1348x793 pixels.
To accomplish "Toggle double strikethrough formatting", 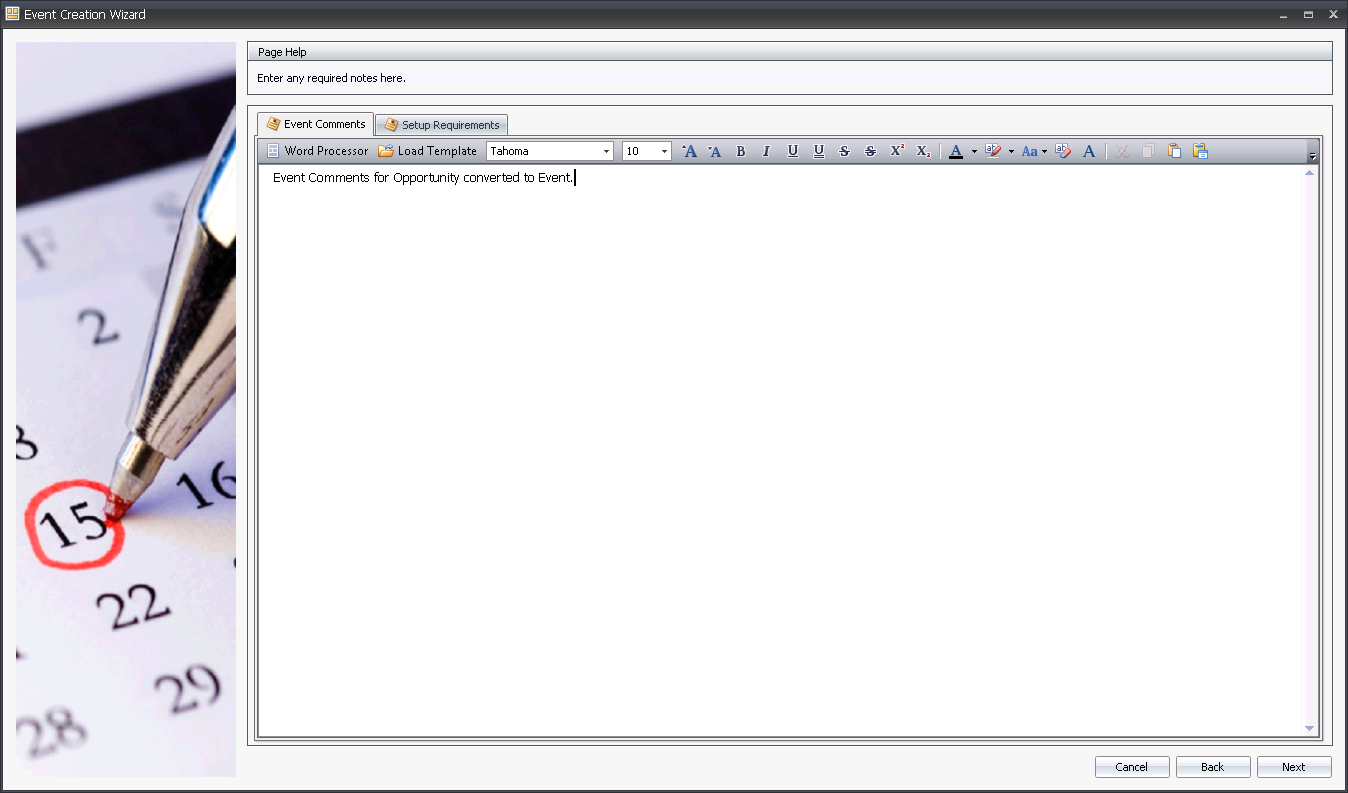I will [870, 151].
